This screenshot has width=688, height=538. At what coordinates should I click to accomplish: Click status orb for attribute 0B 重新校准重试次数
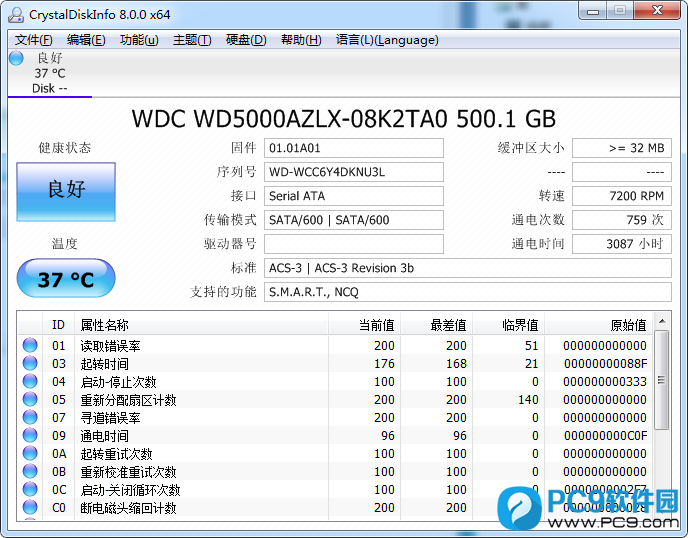point(30,471)
